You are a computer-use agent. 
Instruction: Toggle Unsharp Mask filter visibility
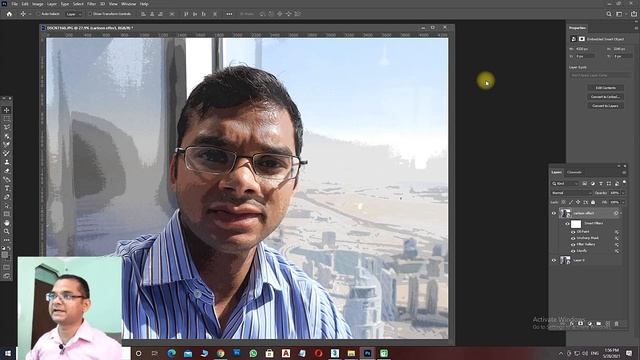click(x=573, y=238)
